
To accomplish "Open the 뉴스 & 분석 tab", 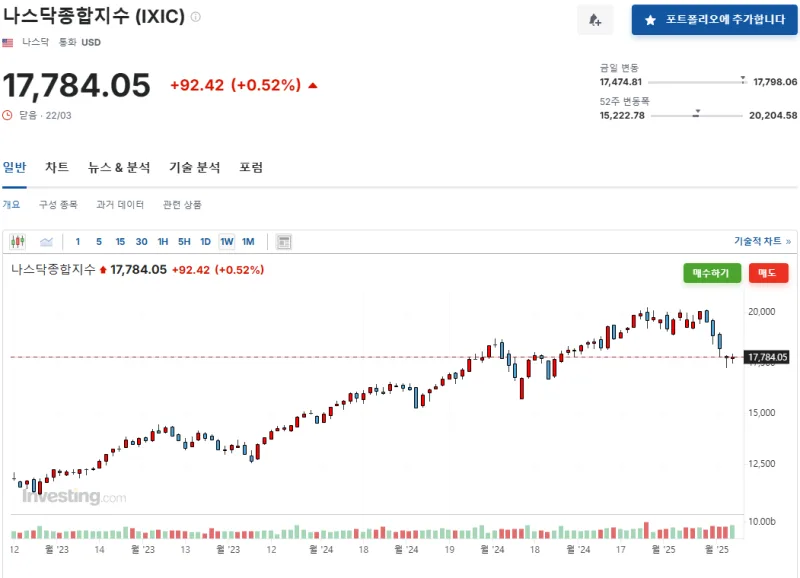I will [118, 168].
